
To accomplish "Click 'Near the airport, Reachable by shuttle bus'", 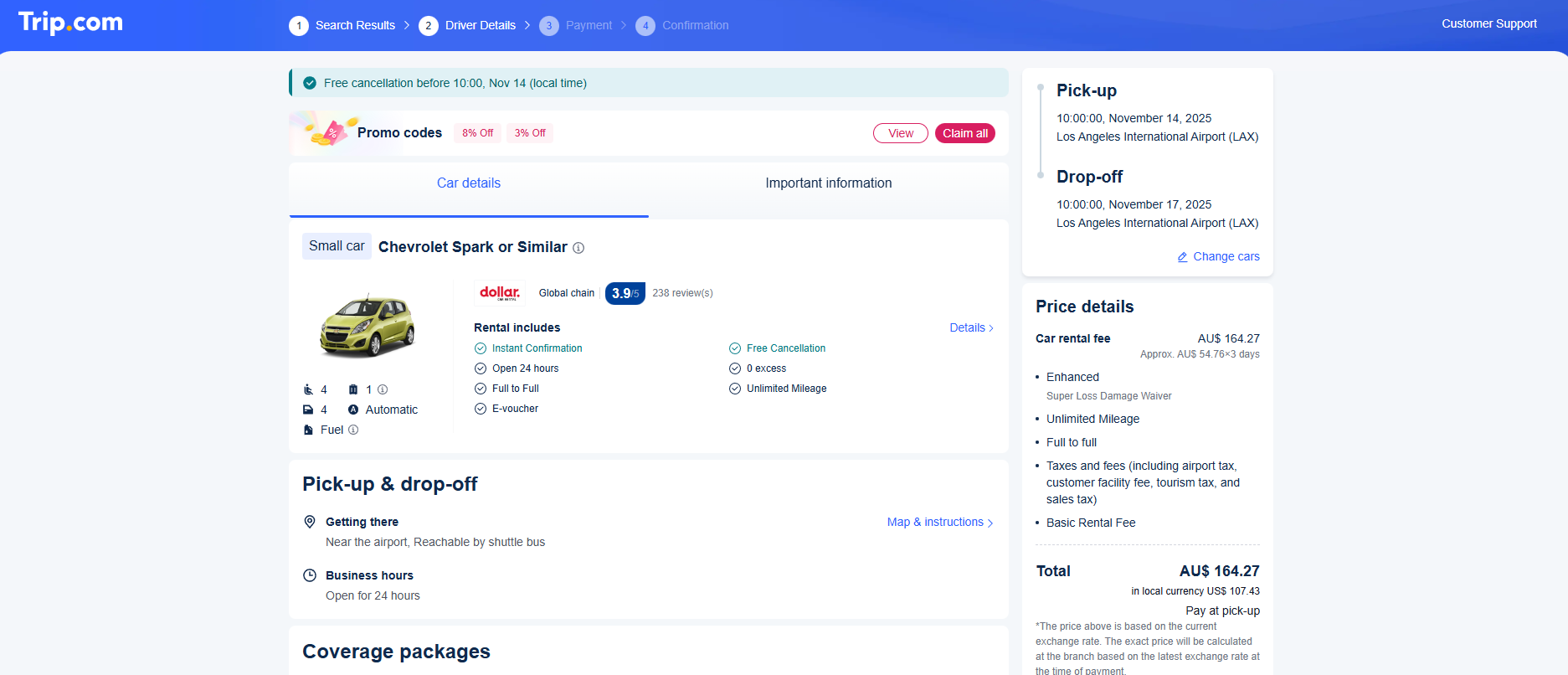I will 435,542.
